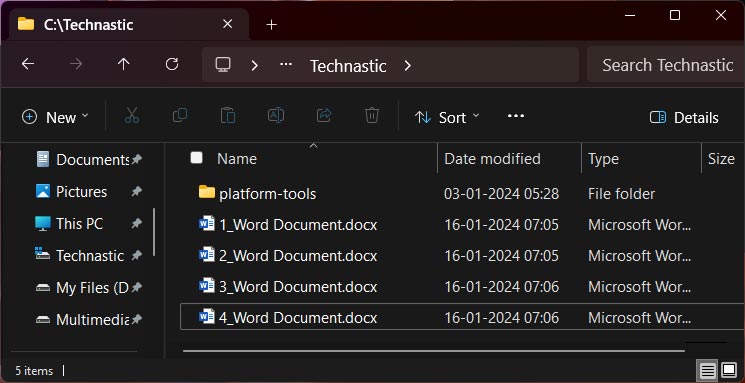
Task: Go back with the left arrow
Action: pyautogui.click(x=28, y=64)
